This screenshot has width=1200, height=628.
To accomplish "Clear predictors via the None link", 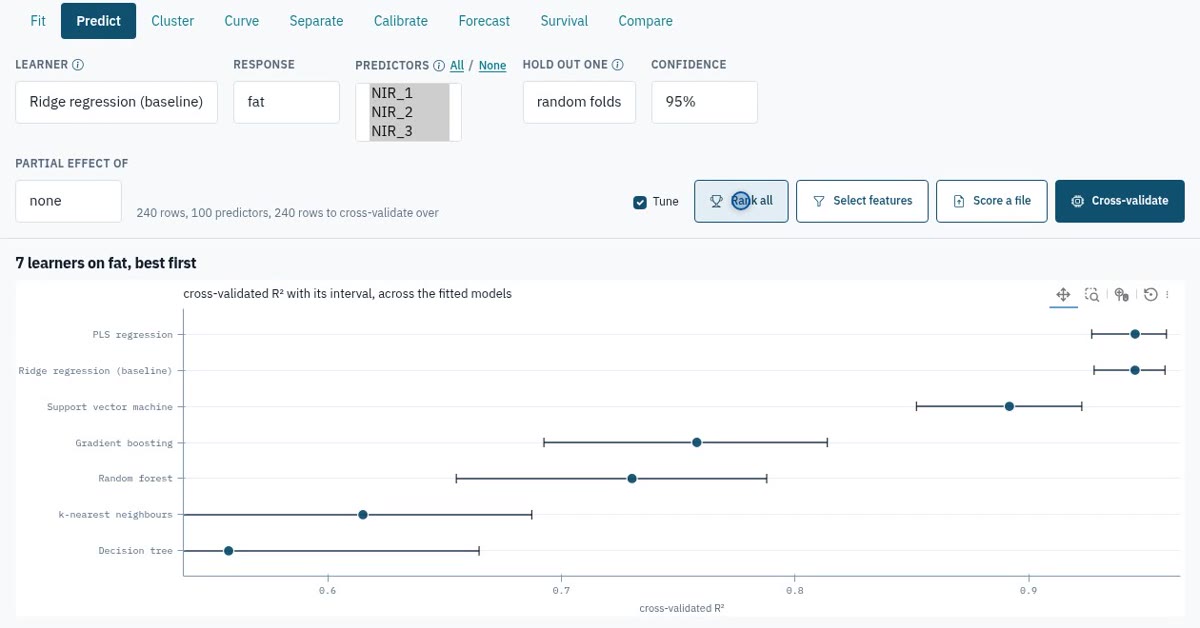I will point(492,66).
